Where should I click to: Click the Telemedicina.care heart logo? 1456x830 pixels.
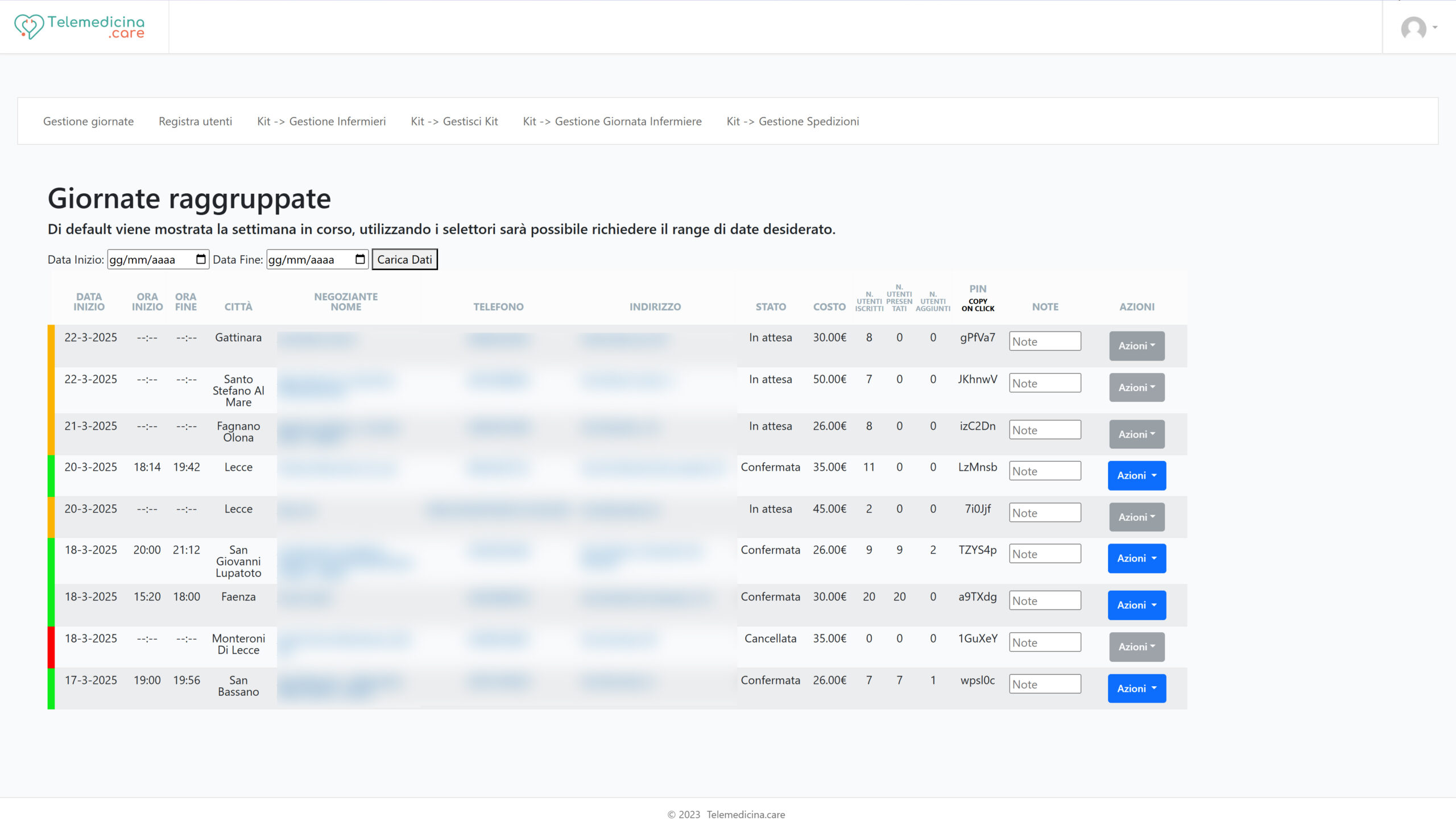79,26
